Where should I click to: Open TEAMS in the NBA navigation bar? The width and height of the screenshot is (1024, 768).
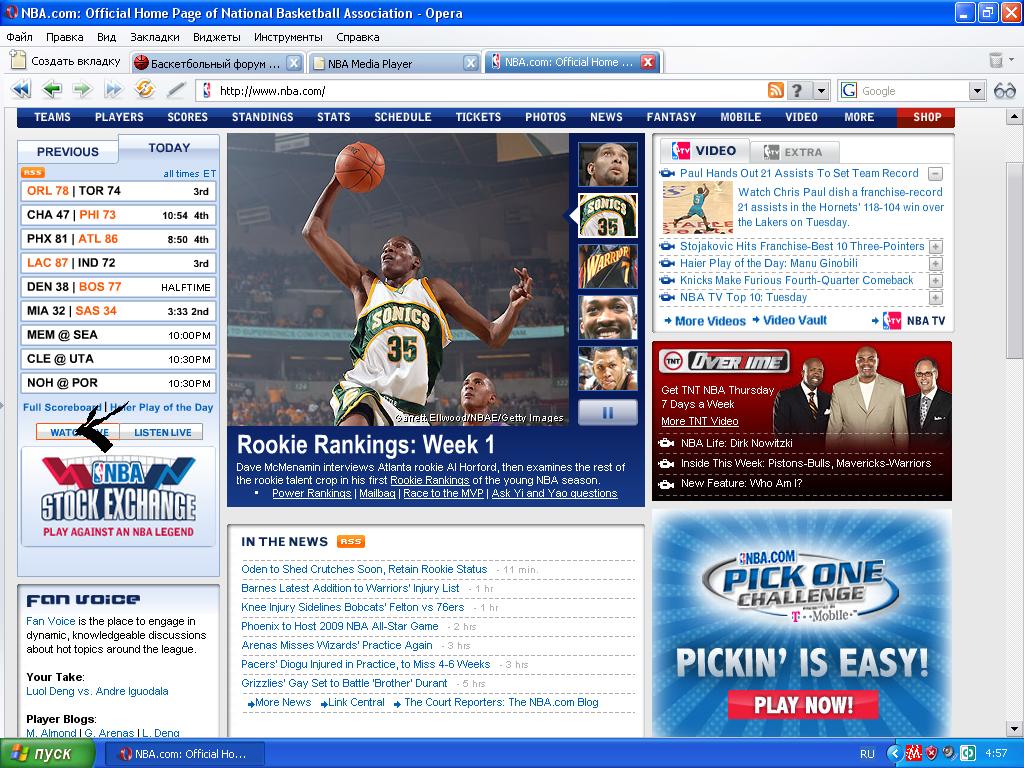(52, 117)
